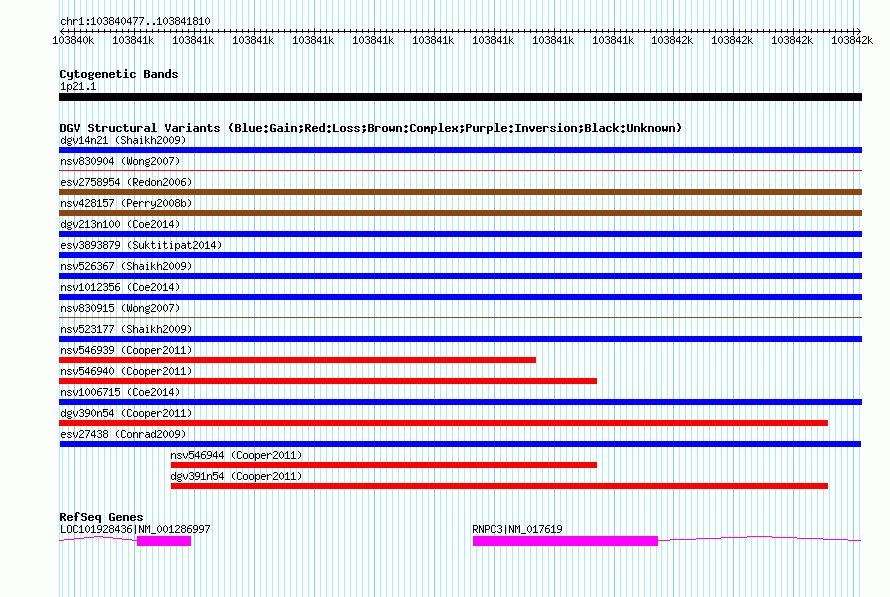Click the blue nsv1012356 variant bar

[460, 297]
